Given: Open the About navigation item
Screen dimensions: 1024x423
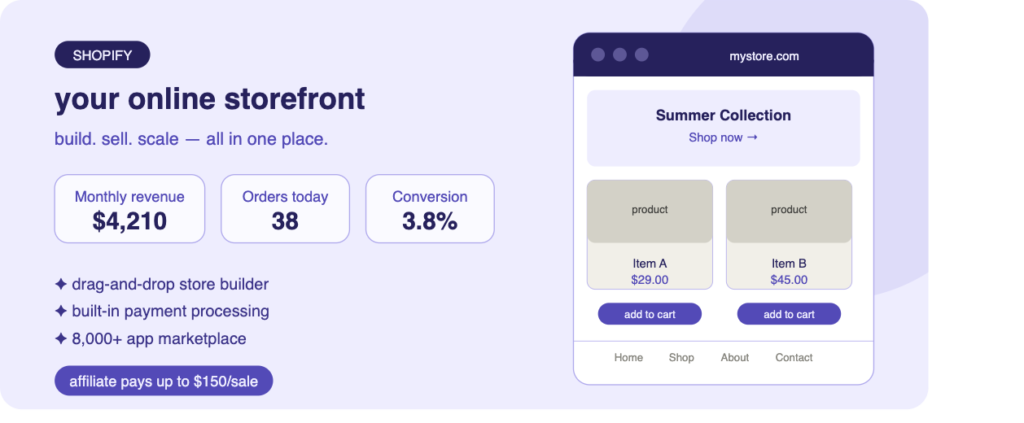Looking at the screenshot, I should (x=735, y=358).
